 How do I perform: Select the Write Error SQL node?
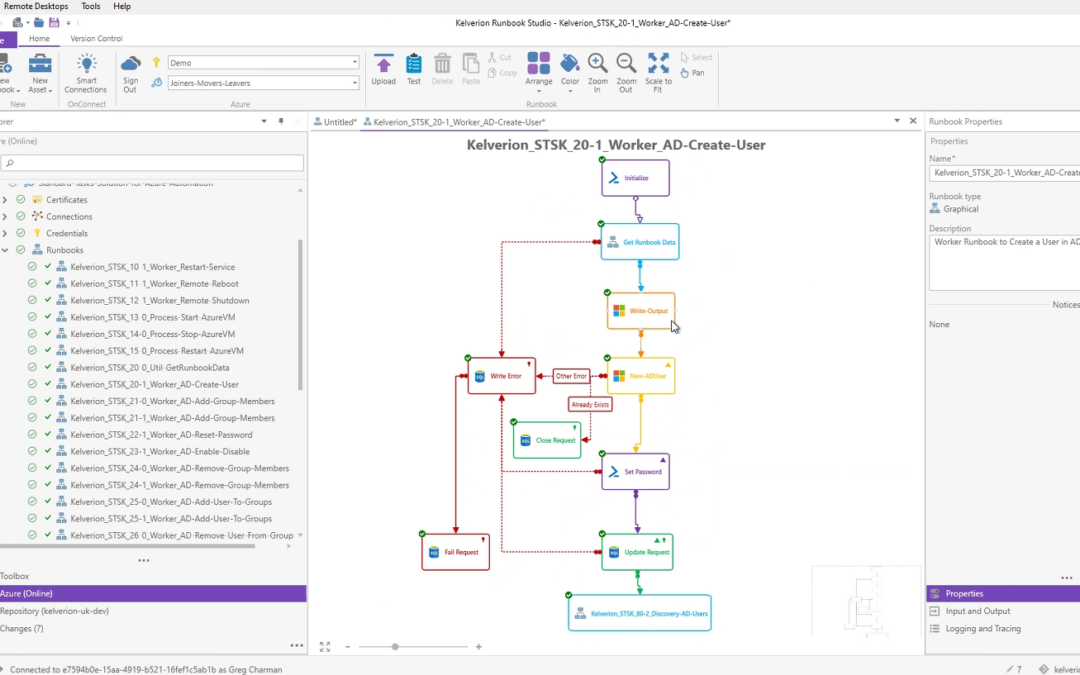[x=501, y=376]
